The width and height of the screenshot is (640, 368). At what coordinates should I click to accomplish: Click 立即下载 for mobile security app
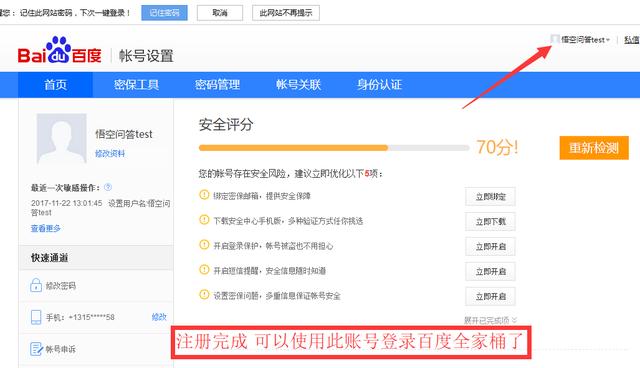tap(490, 222)
